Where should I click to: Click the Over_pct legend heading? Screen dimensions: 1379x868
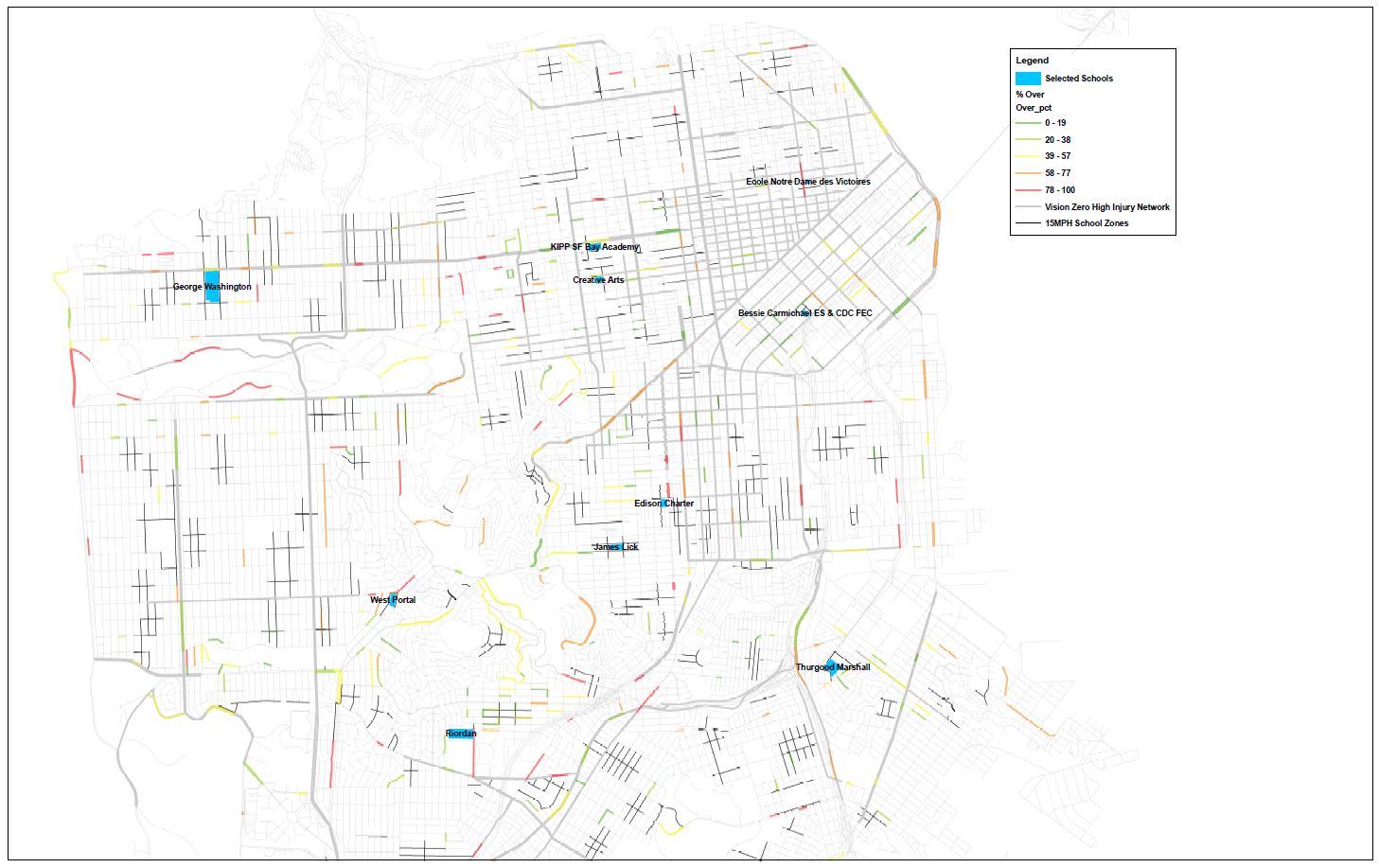point(1034,108)
